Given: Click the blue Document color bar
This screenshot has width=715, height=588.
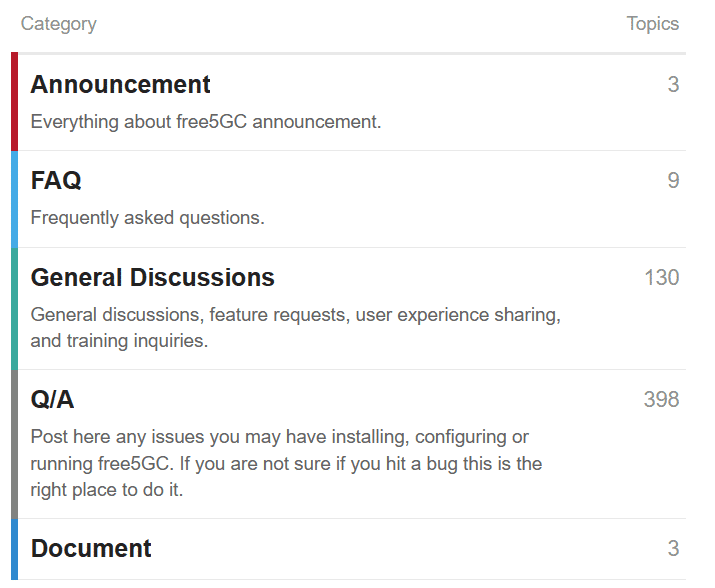Looking at the screenshot, I should [15, 549].
